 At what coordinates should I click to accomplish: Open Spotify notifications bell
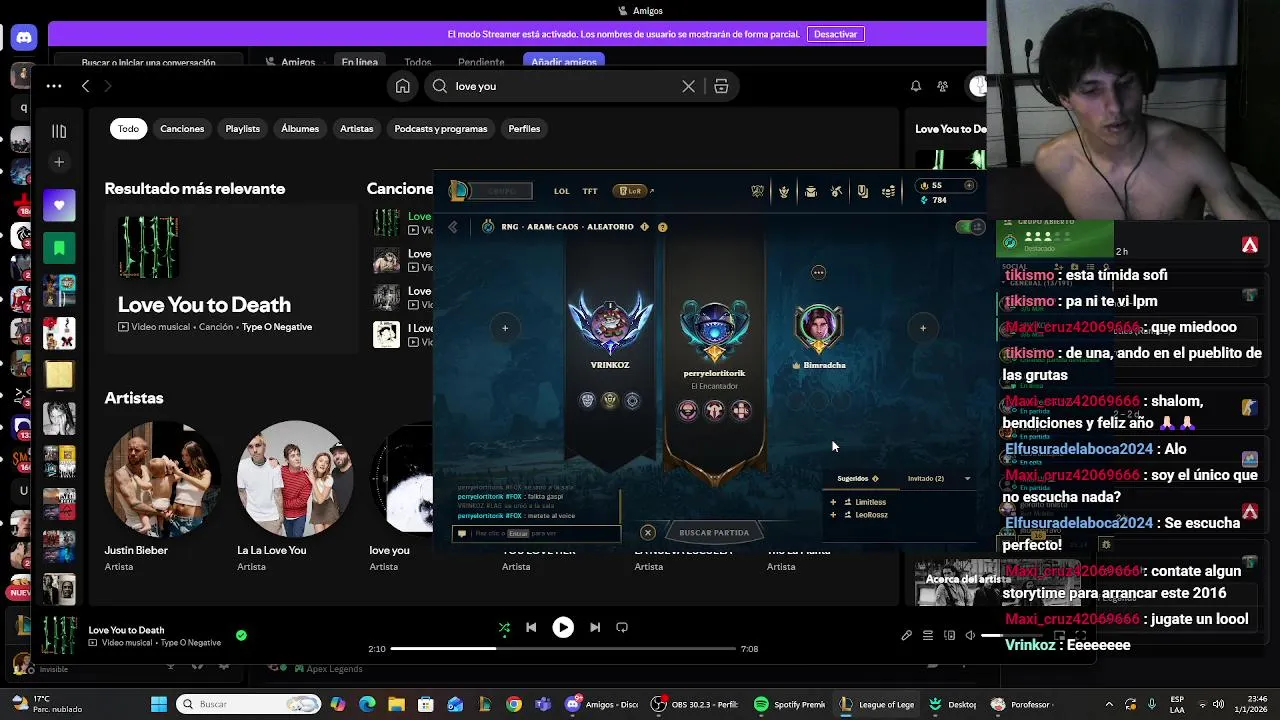pos(915,86)
